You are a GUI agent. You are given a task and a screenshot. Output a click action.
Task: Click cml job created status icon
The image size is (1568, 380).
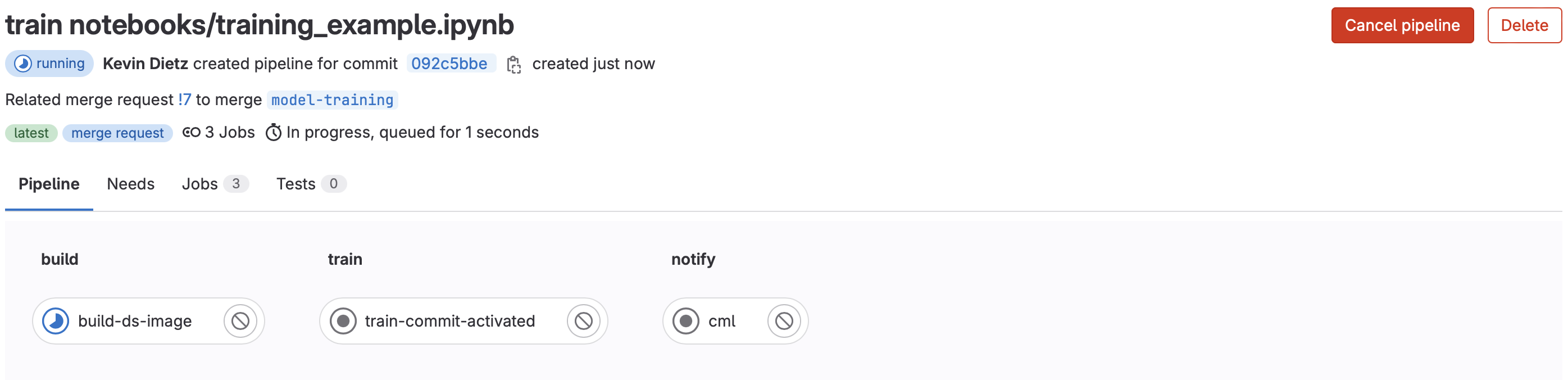pyautogui.click(x=686, y=321)
